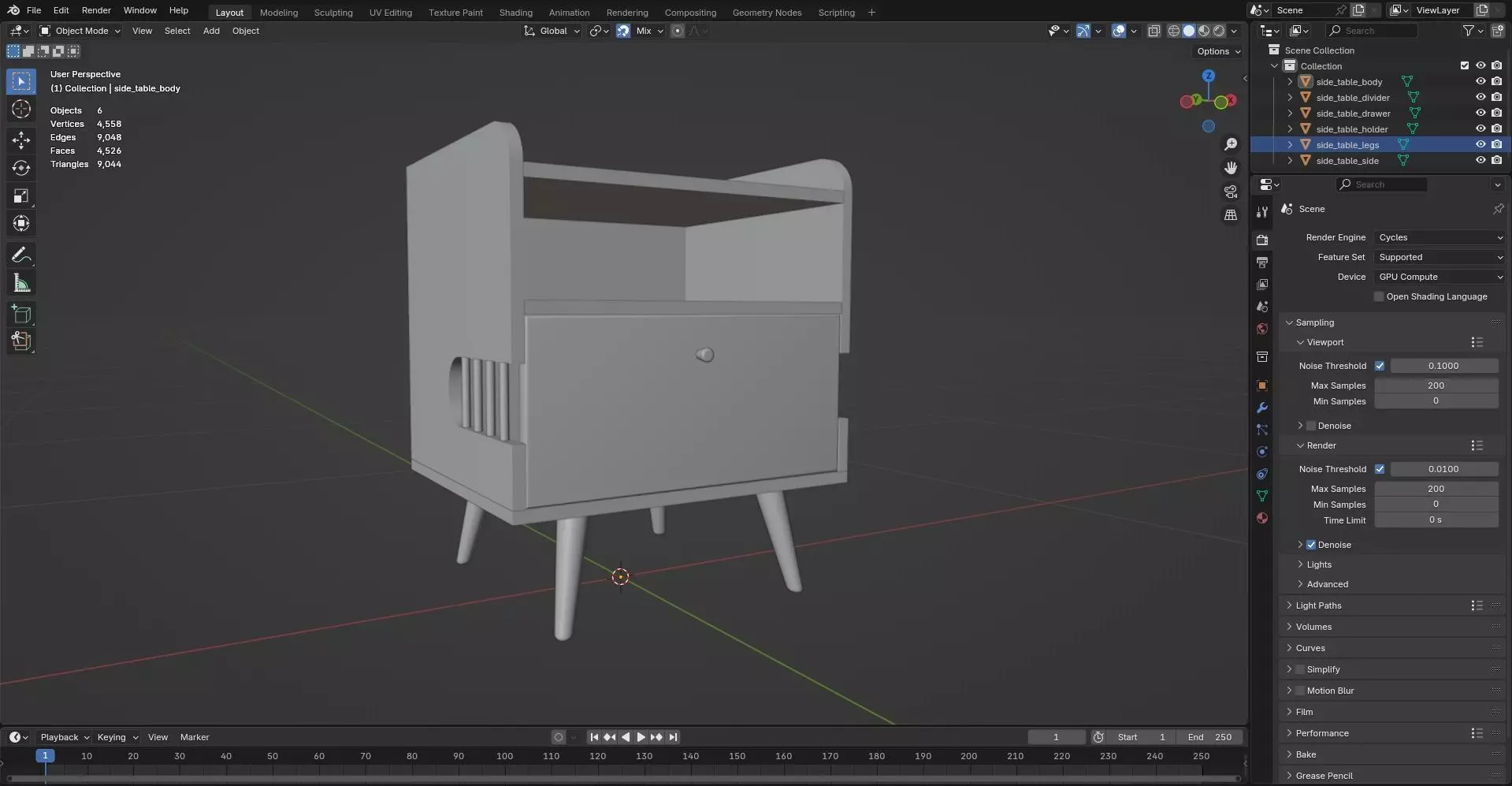The image size is (1512, 786).
Task: Jump to timeline end
Action: pos(673,737)
